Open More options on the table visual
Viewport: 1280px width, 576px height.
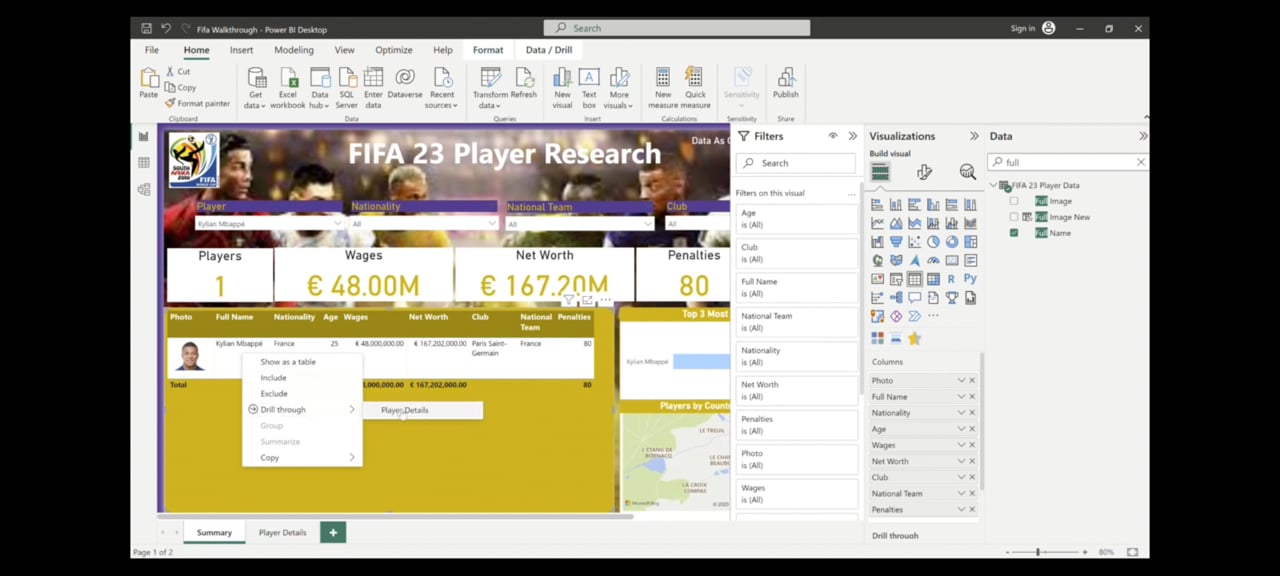coord(605,300)
